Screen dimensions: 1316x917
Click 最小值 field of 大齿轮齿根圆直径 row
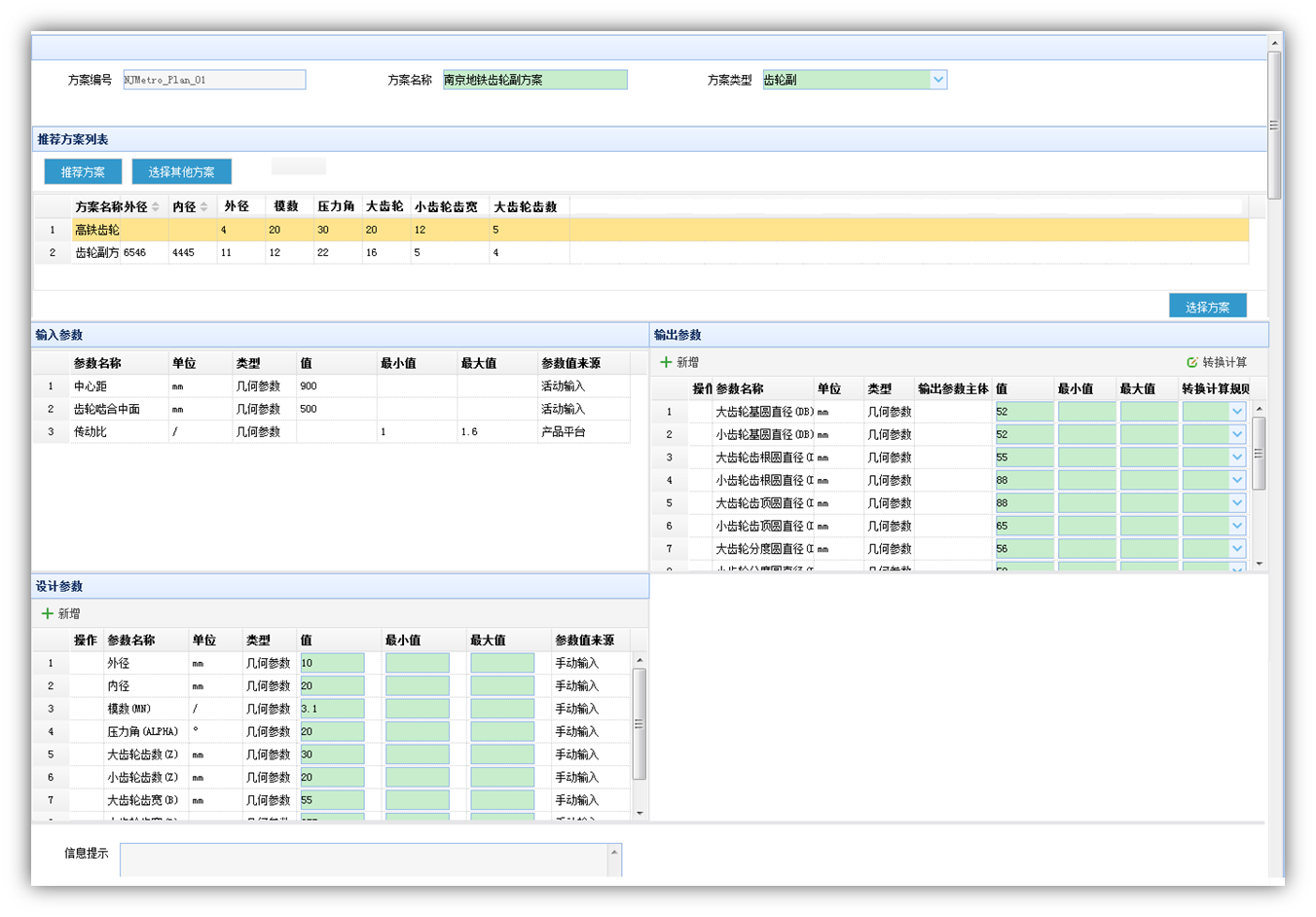1086,458
